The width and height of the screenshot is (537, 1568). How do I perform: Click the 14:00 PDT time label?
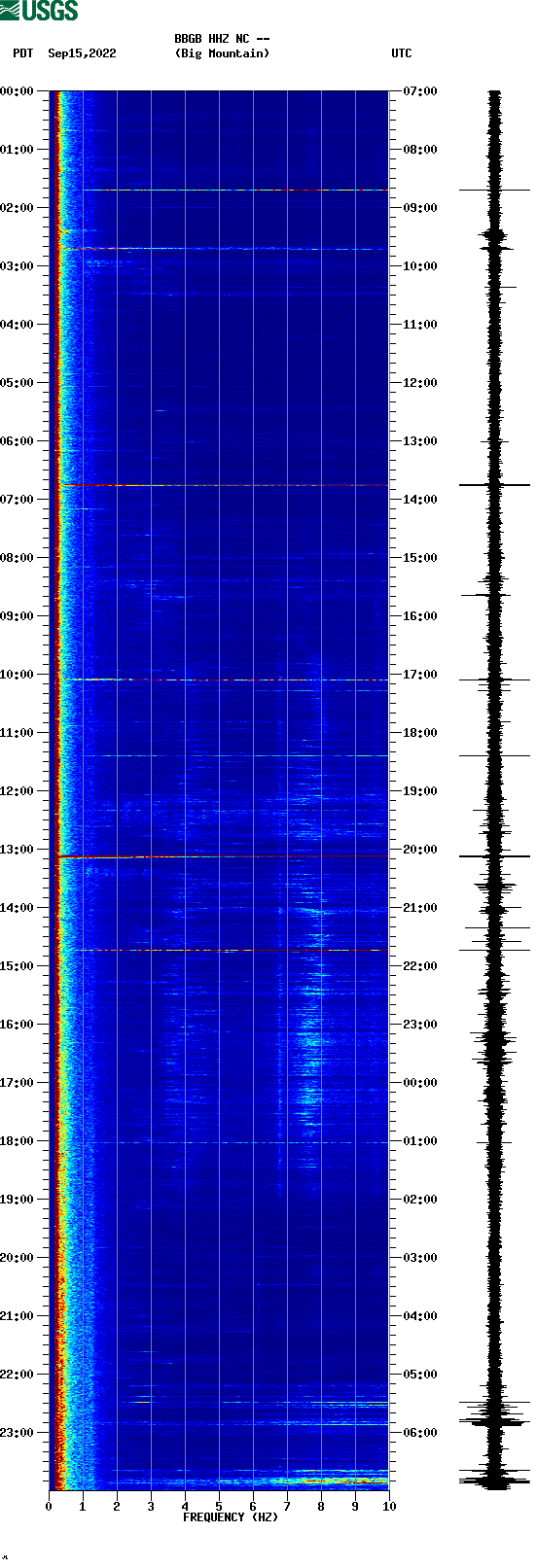tap(18, 908)
